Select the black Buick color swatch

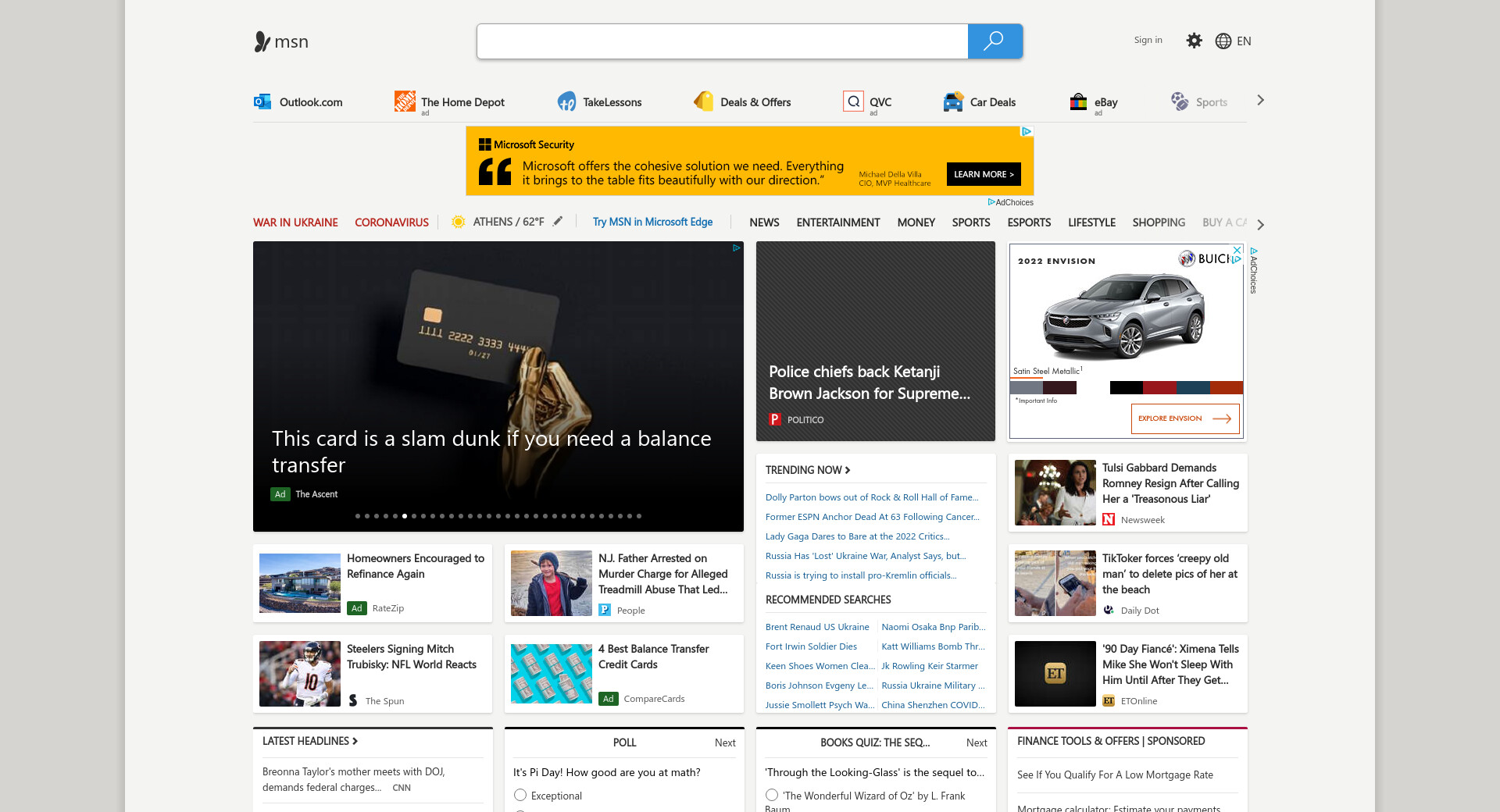pos(1126,387)
